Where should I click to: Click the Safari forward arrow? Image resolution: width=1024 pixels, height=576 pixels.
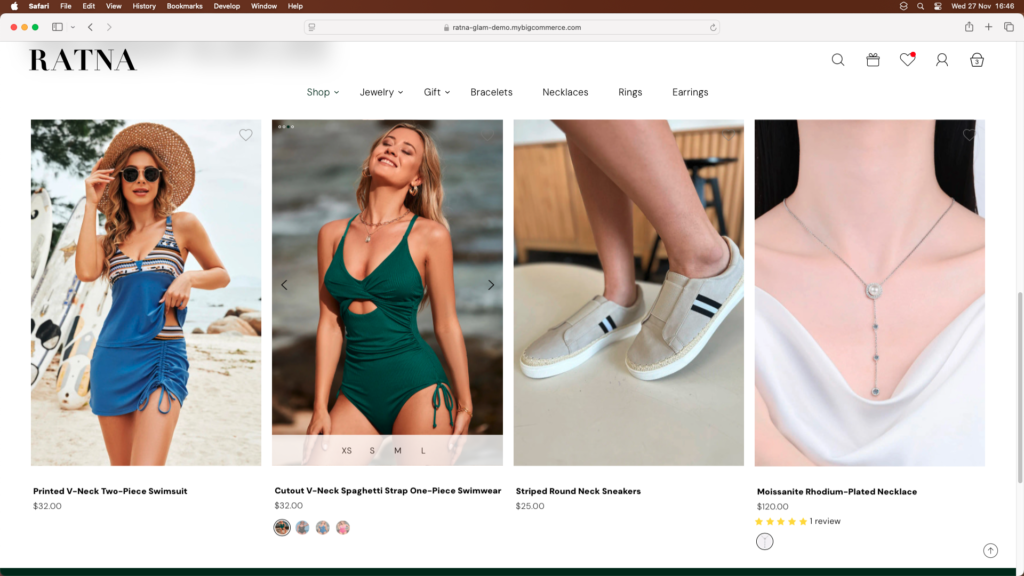109,27
